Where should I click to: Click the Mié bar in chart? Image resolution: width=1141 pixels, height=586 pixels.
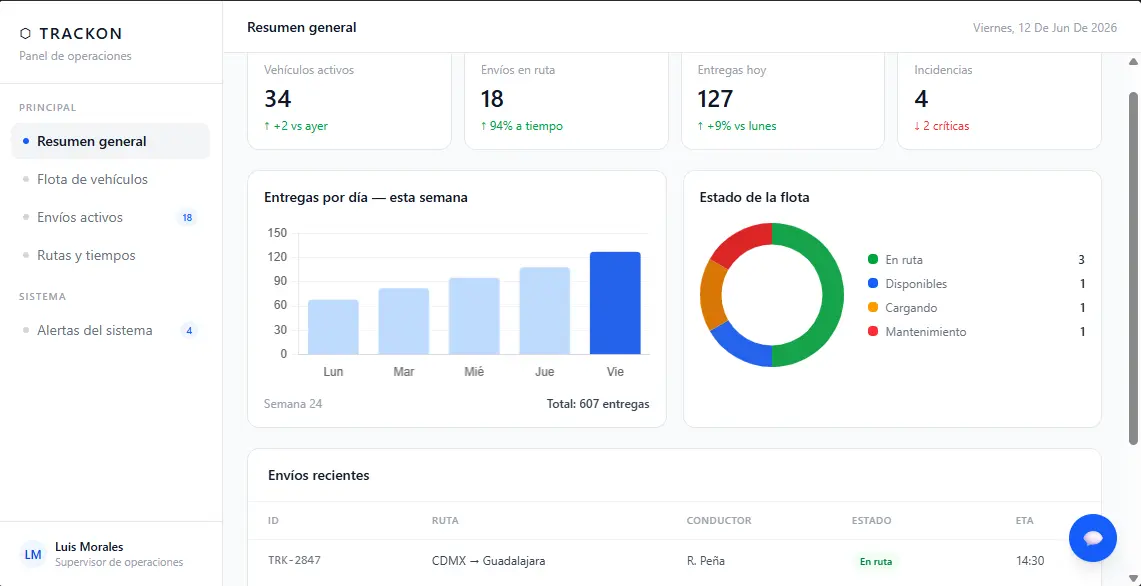point(474,316)
